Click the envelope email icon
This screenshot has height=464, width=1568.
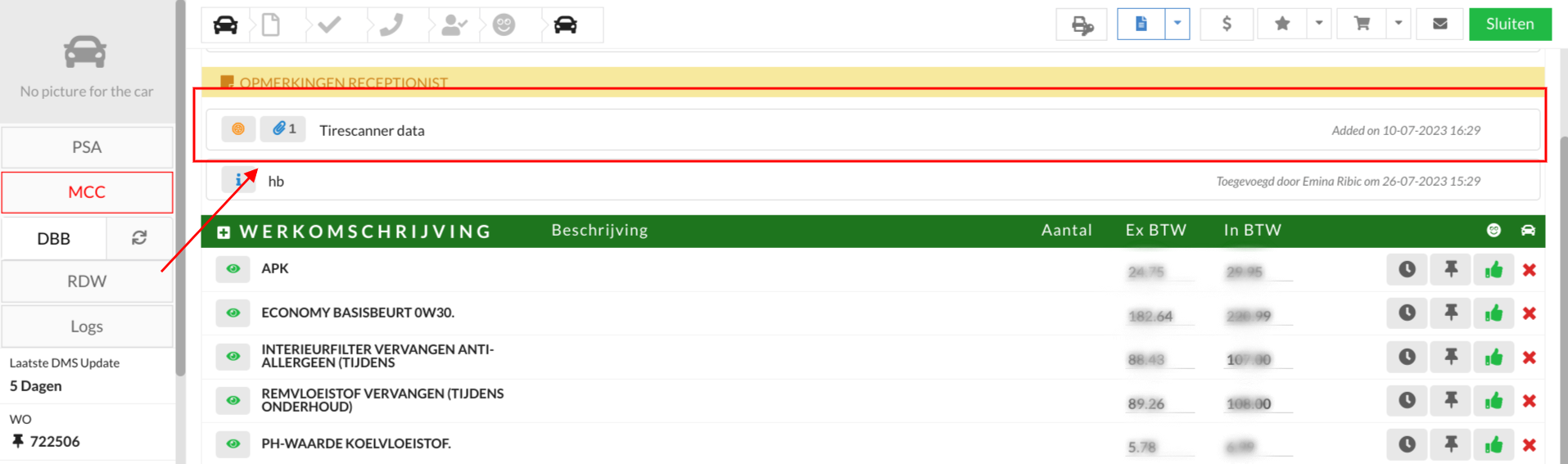pos(1440,24)
